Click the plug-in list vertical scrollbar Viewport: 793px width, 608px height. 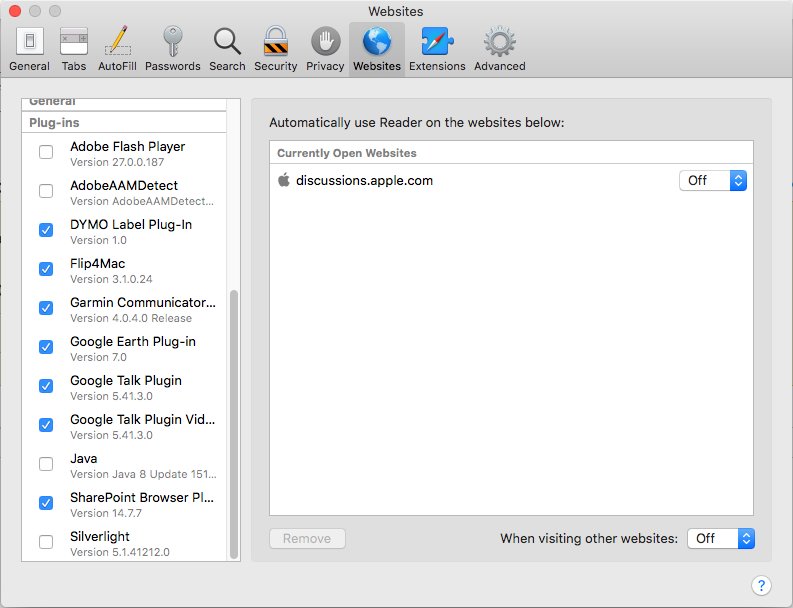pyautogui.click(x=234, y=424)
